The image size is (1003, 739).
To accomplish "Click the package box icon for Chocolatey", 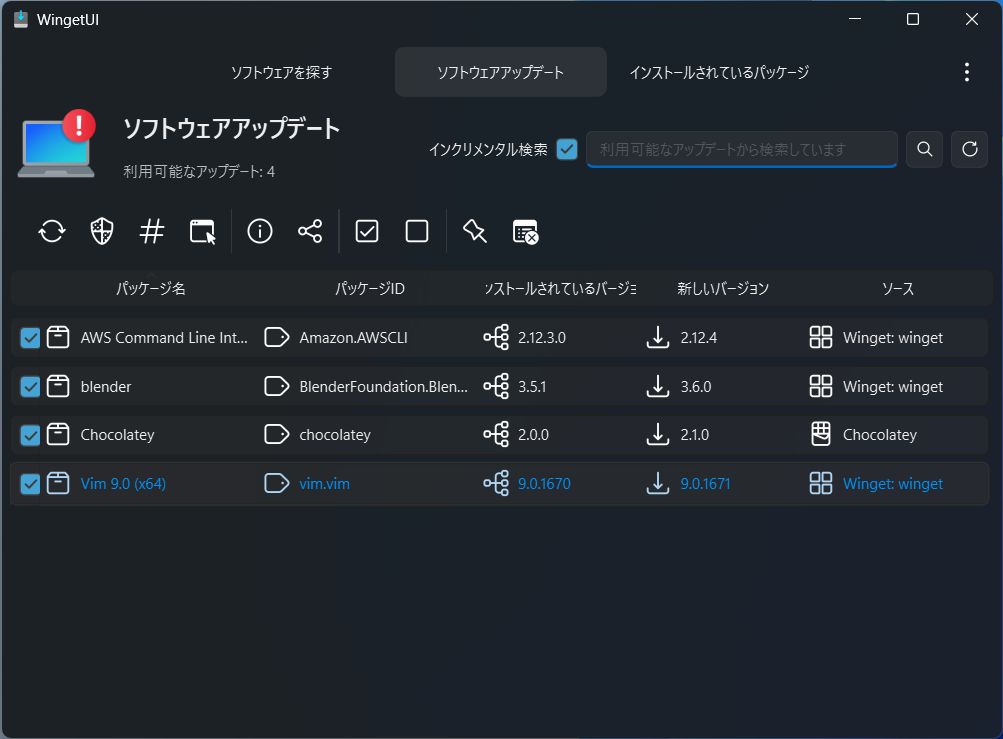I will click(58, 434).
